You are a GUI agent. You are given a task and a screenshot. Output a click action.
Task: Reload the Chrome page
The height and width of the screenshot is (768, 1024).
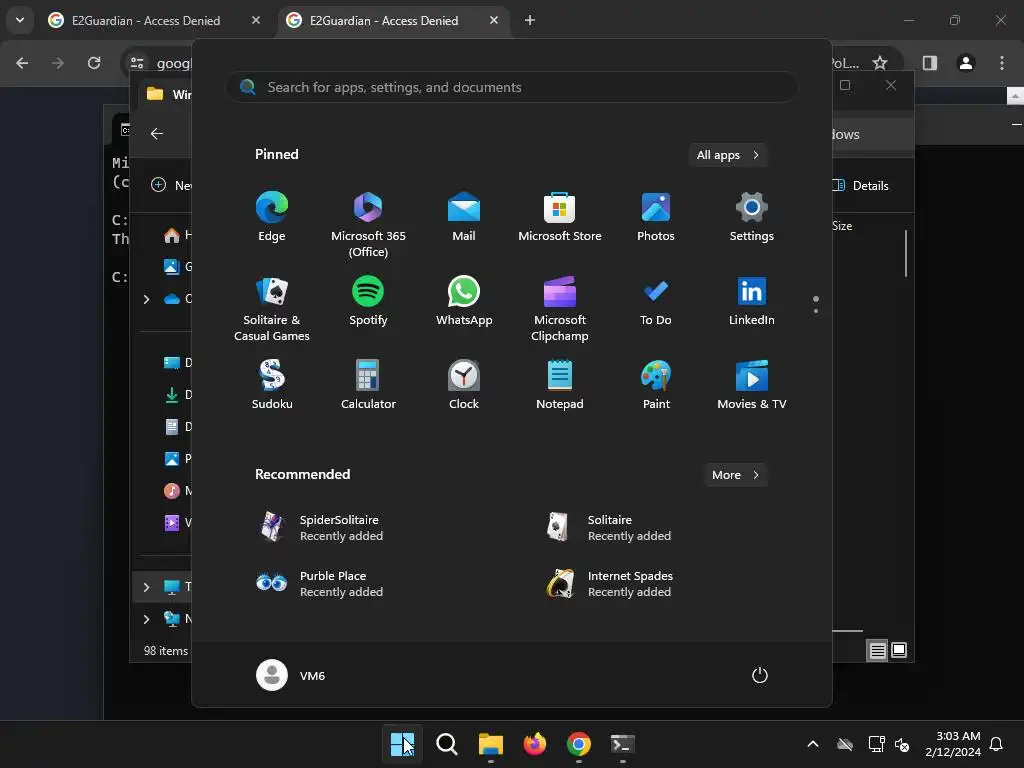(94, 63)
